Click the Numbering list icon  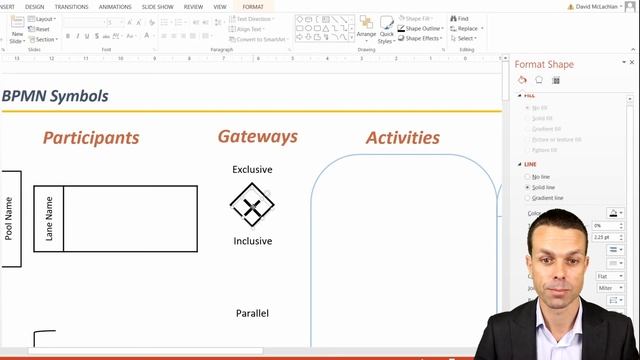click(180, 22)
